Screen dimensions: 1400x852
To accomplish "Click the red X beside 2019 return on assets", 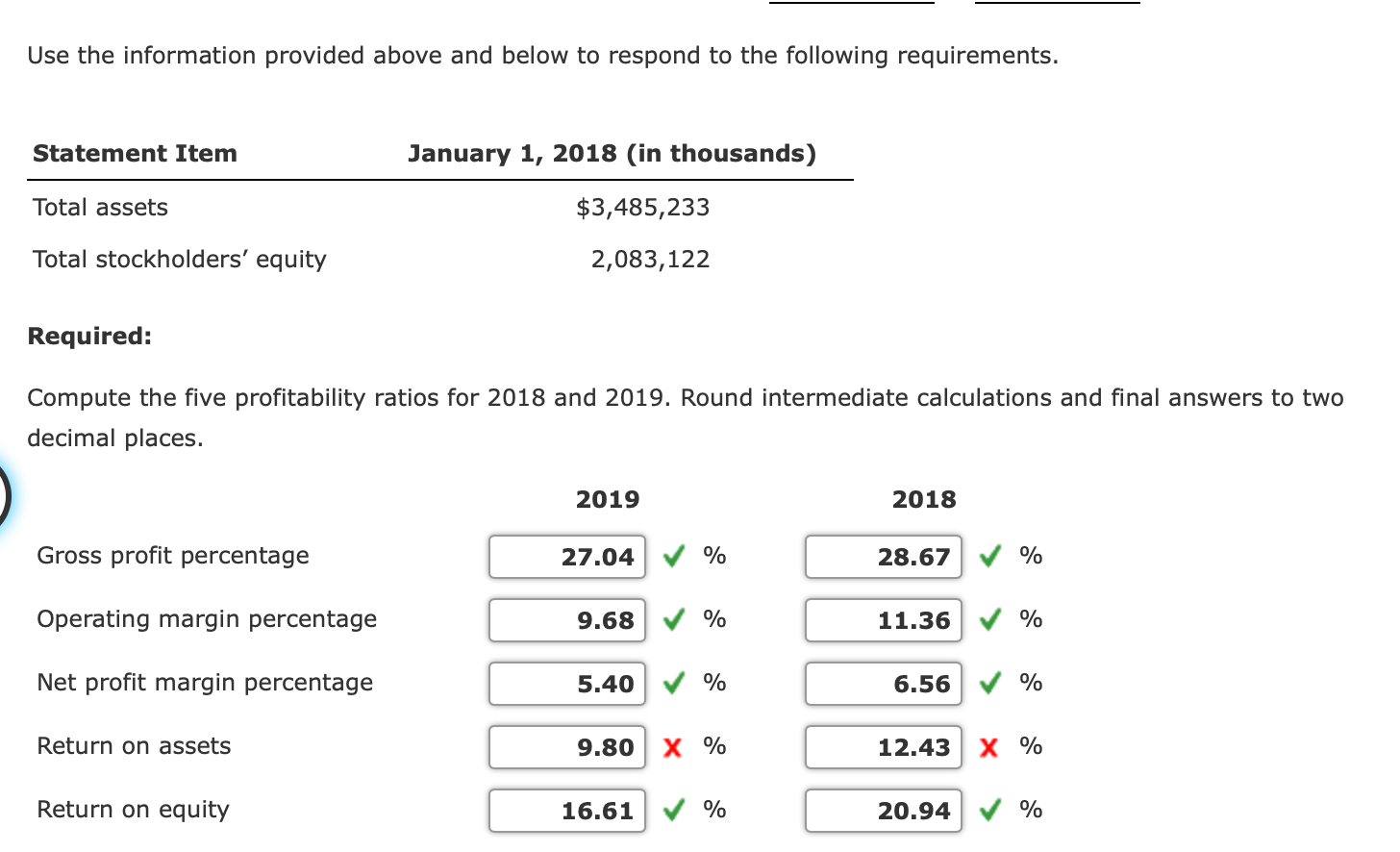I will coord(672,747).
